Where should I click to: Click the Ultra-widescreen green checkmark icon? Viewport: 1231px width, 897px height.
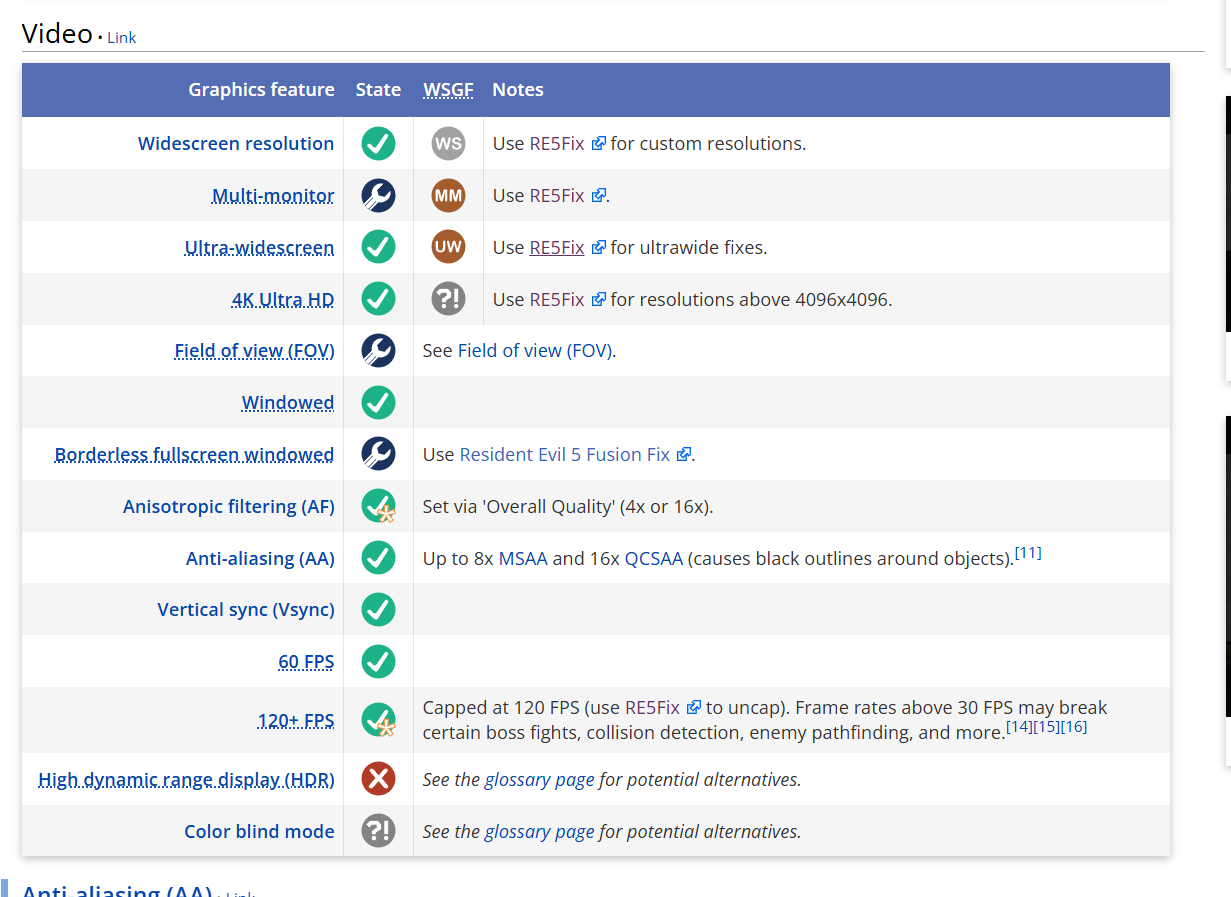point(378,247)
